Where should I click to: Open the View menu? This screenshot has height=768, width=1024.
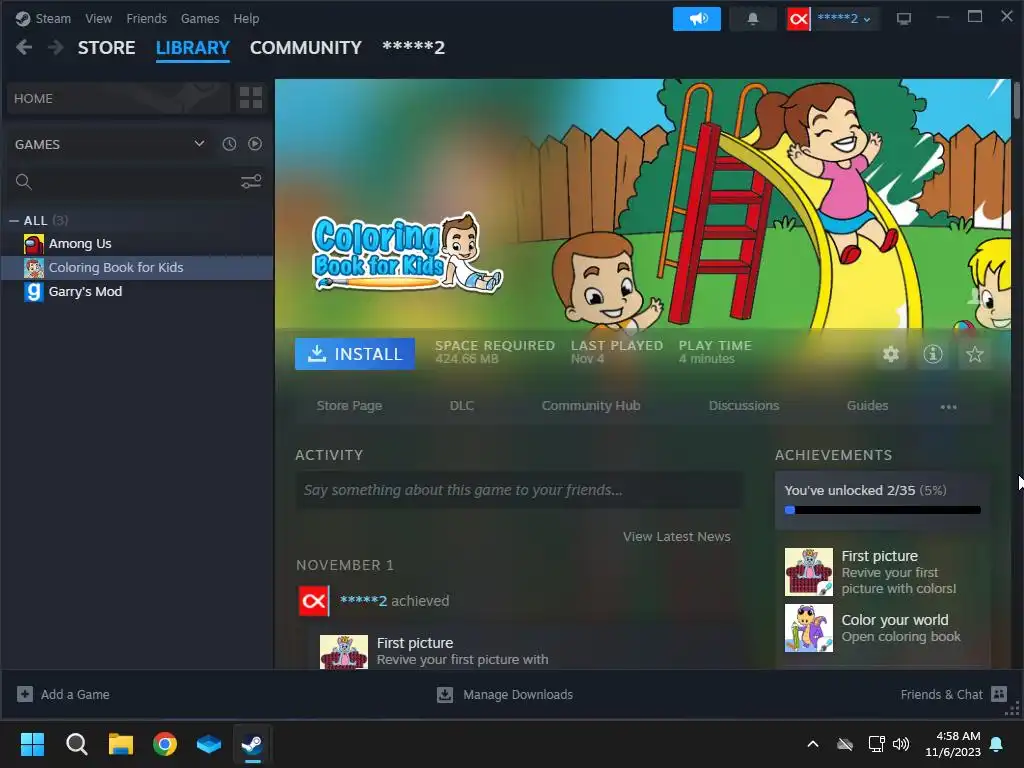(98, 18)
